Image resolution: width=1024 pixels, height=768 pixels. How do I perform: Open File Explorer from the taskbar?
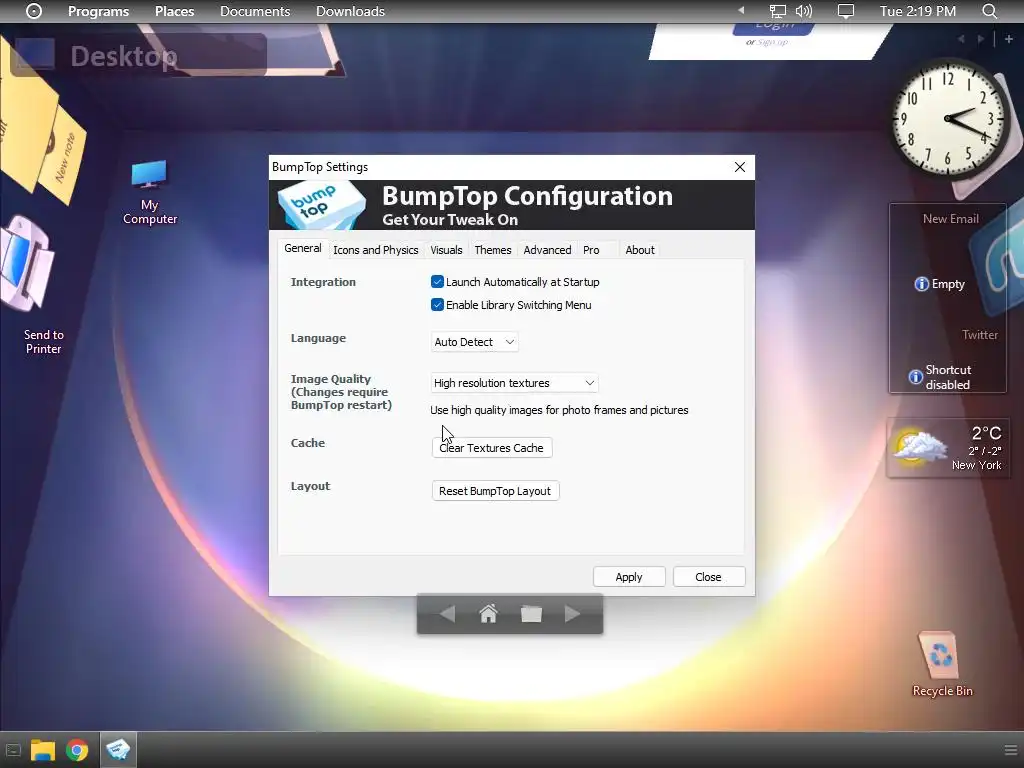42,750
